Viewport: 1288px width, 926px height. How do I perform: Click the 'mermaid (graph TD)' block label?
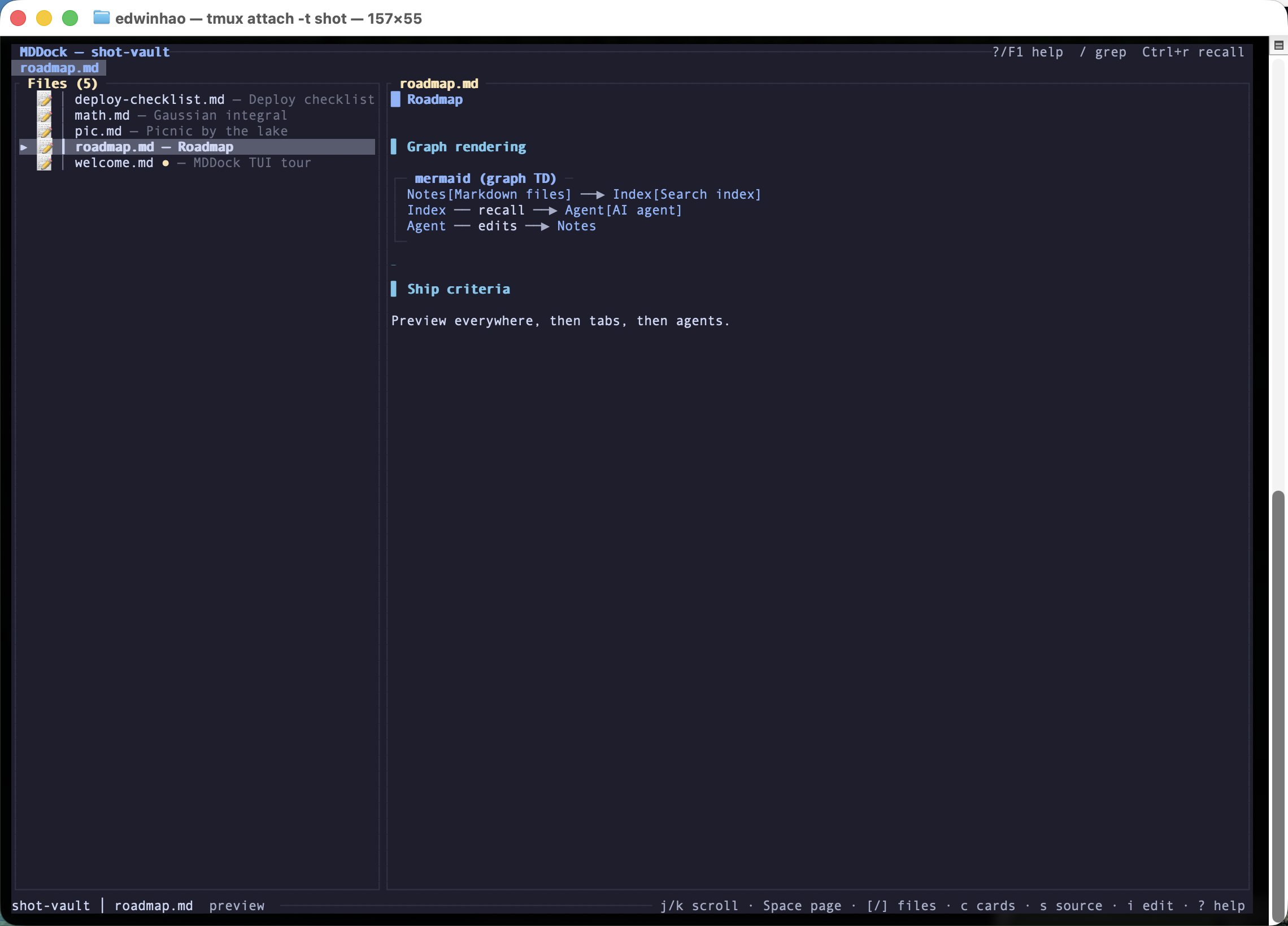pyautogui.click(x=486, y=178)
